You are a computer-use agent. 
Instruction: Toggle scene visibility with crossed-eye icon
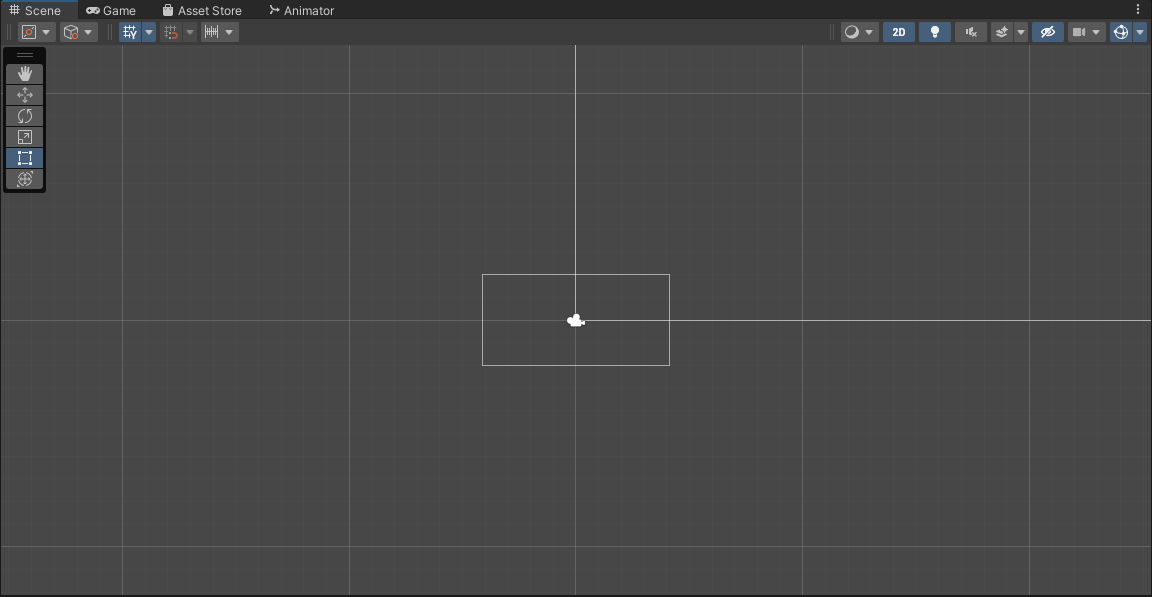tap(1047, 31)
